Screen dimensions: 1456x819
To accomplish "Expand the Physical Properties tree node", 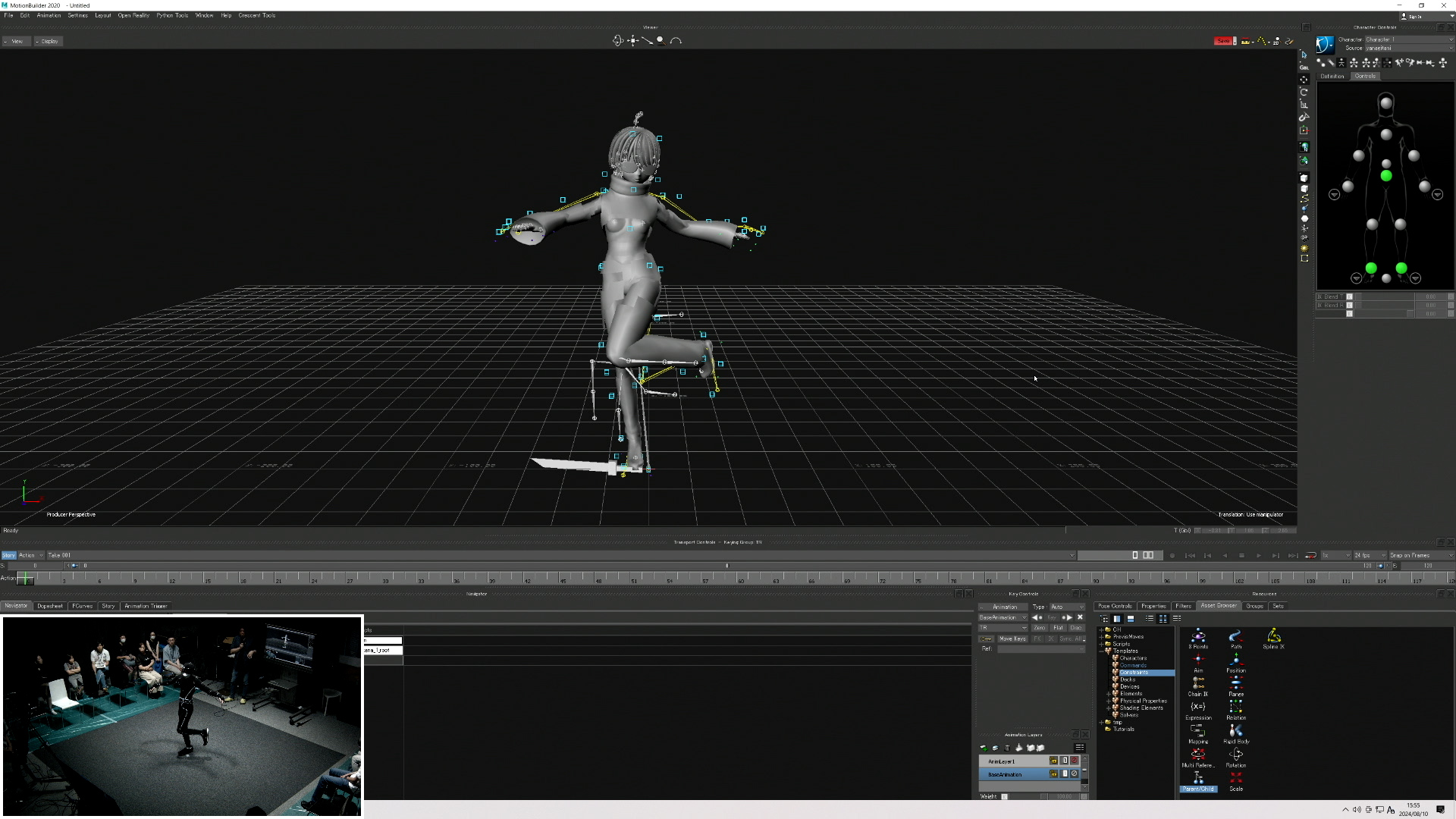I will 1109,701.
